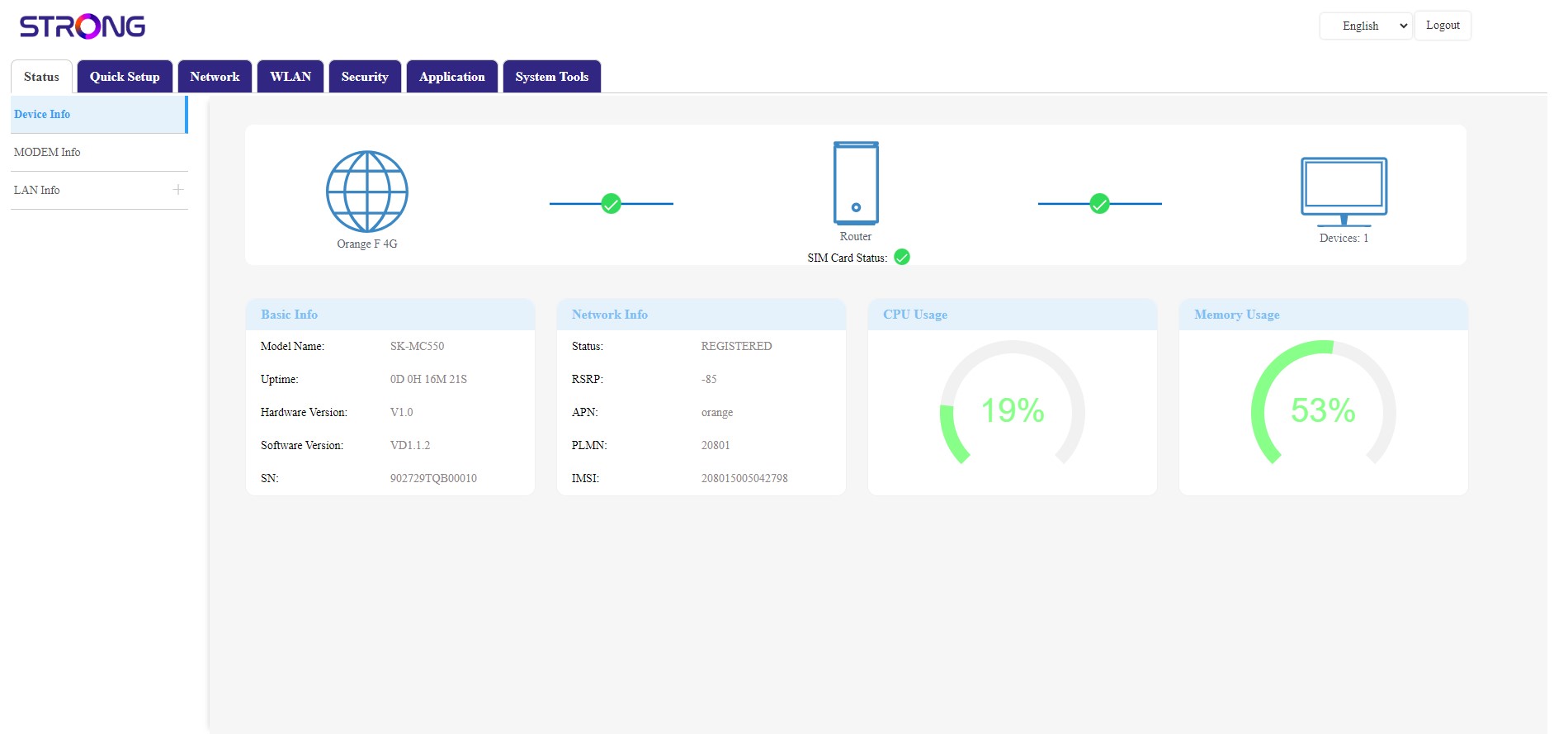Open the Security tab
The width and height of the screenshot is (1568, 734).
point(365,77)
